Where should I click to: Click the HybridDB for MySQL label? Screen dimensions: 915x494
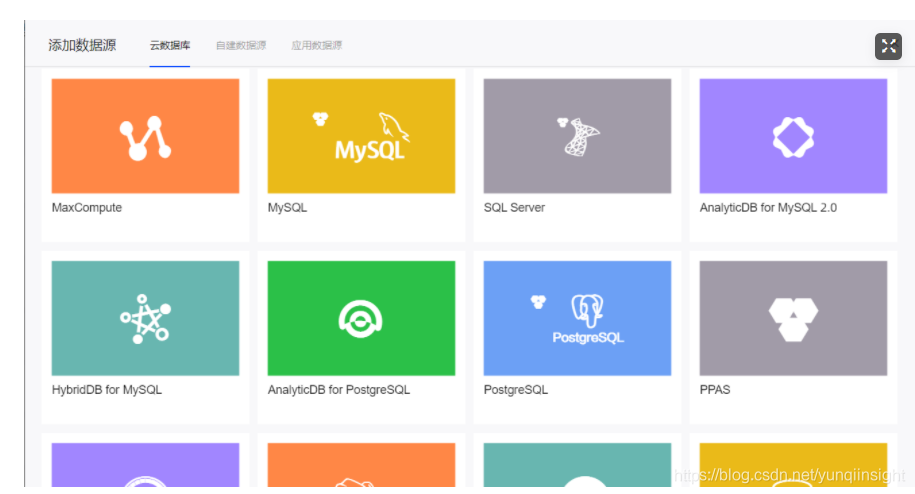point(107,390)
